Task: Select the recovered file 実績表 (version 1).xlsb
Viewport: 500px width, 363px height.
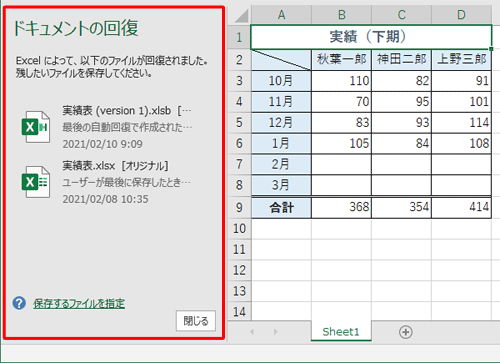Action: click(x=106, y=127)
